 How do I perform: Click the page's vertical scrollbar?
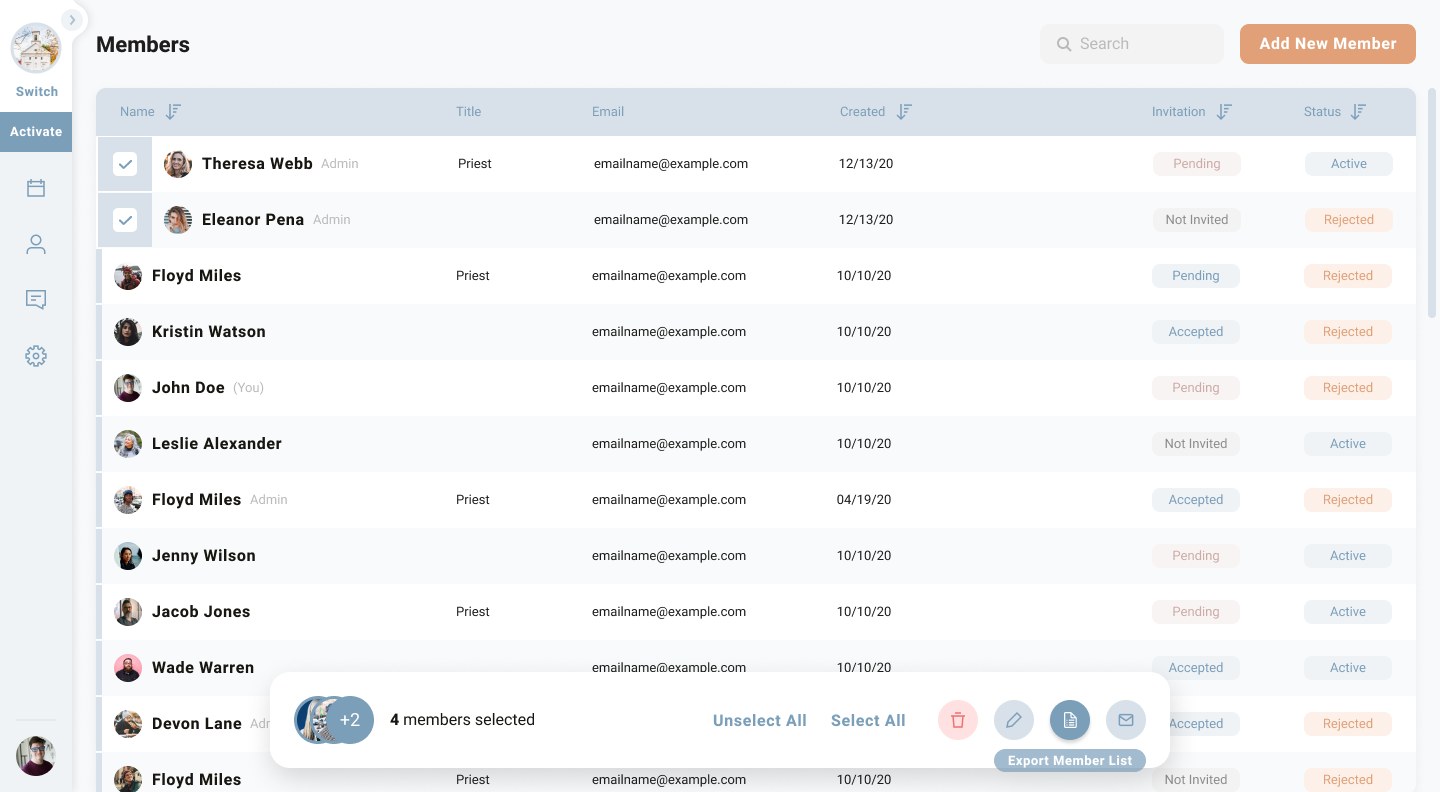click(x=1432, y=203)
